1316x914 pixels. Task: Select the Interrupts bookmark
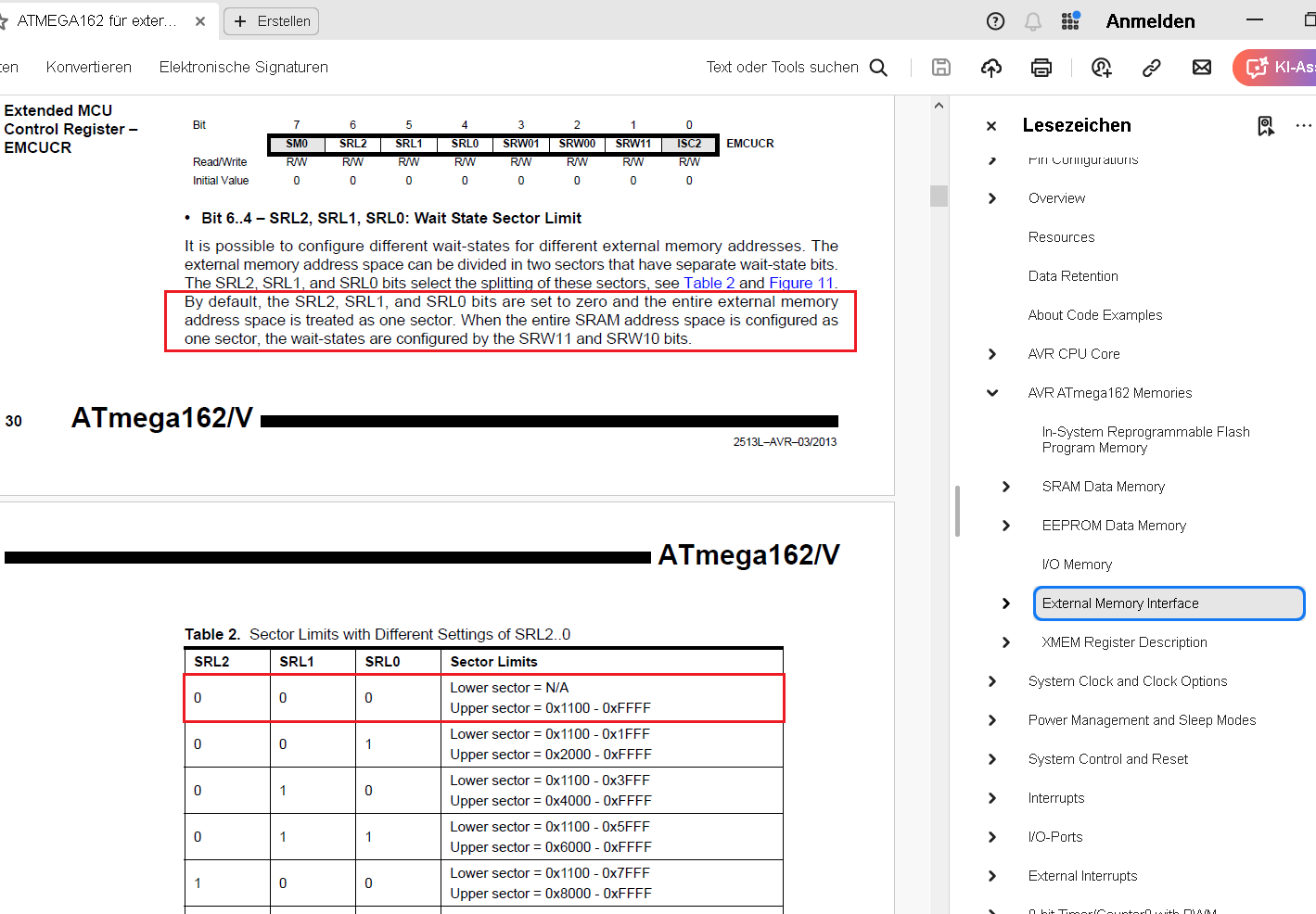point(1056,798)
